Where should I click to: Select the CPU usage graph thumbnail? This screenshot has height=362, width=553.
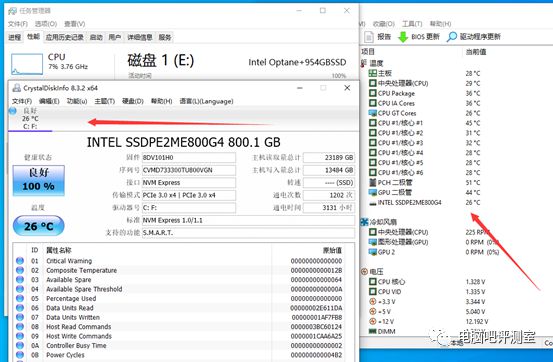click(x=27, y=64)
